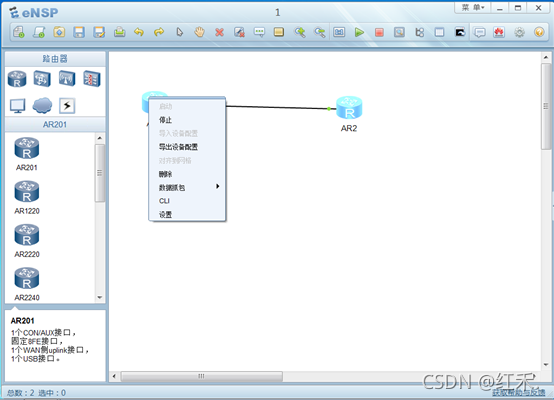Viewport: 554px width, 400px height.
Task: Select the cloud device category
Action: (42, 105)
